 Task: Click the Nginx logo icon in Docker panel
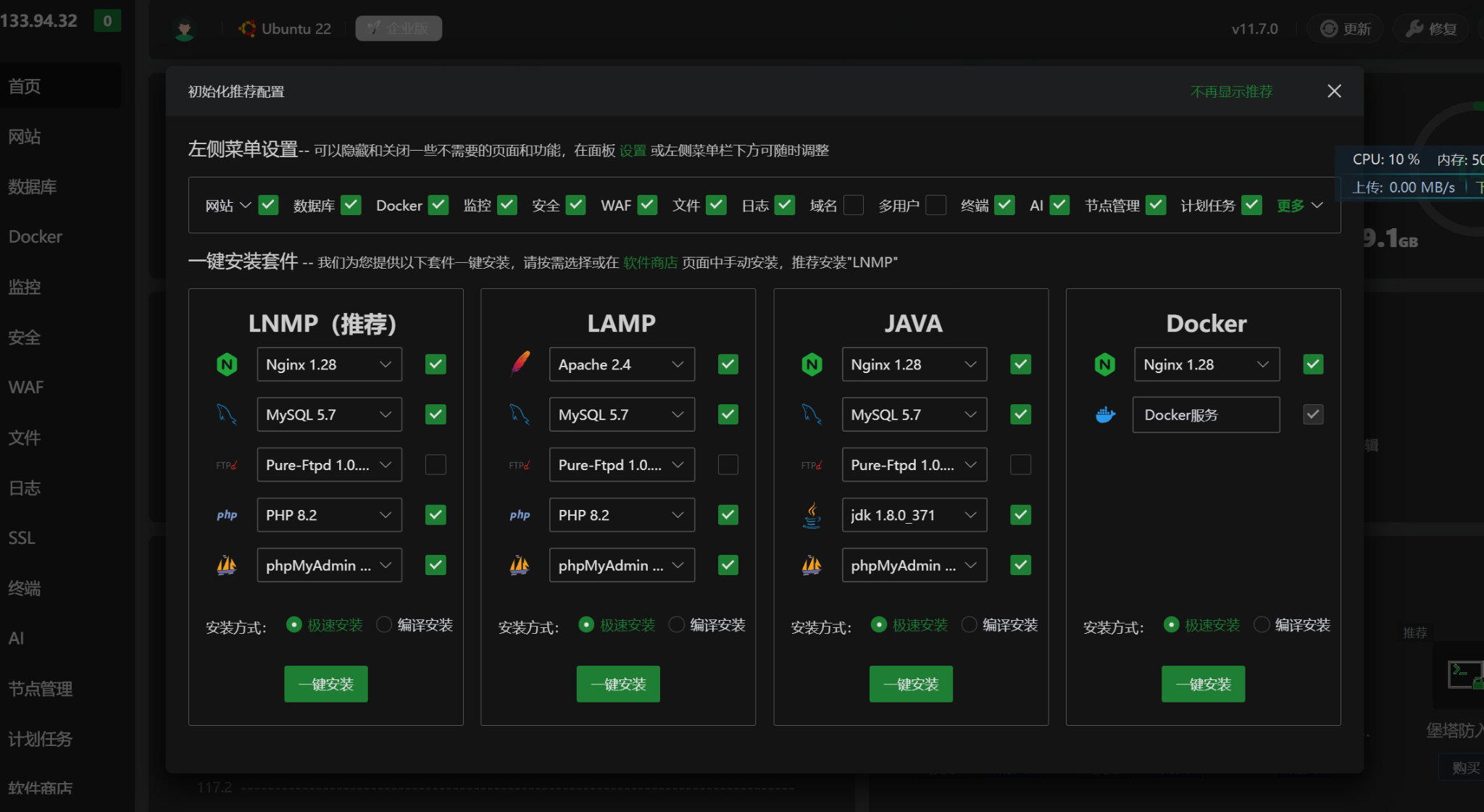click(x=1105, y=364)
